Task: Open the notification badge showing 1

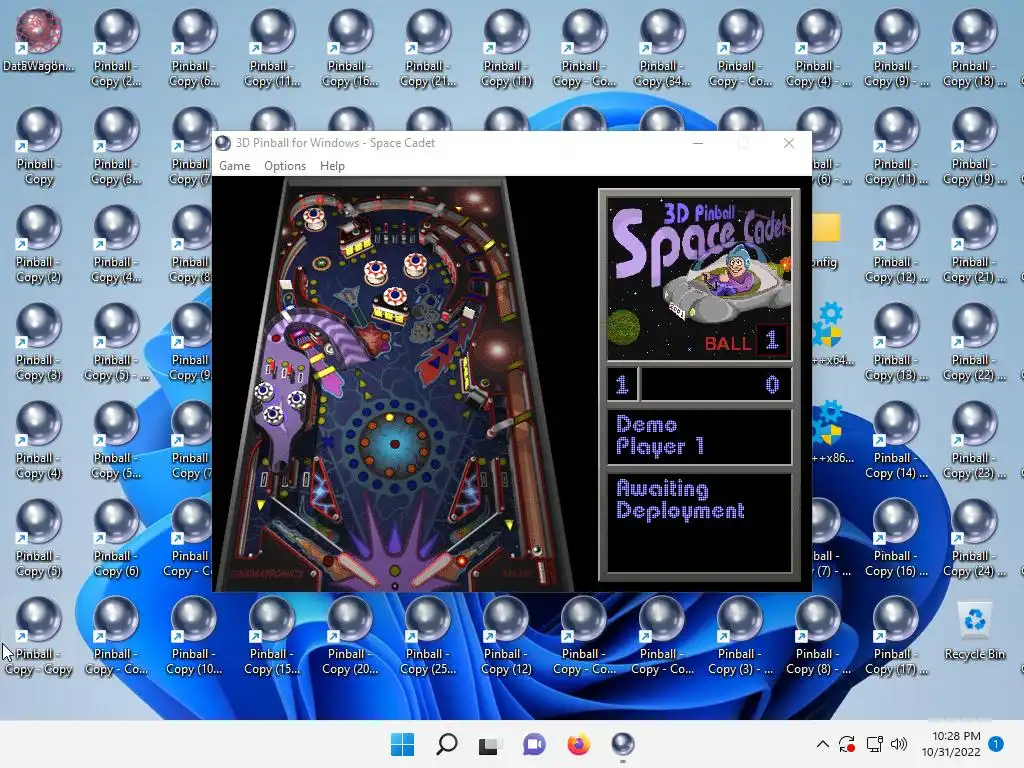Action: pos(996,744)
